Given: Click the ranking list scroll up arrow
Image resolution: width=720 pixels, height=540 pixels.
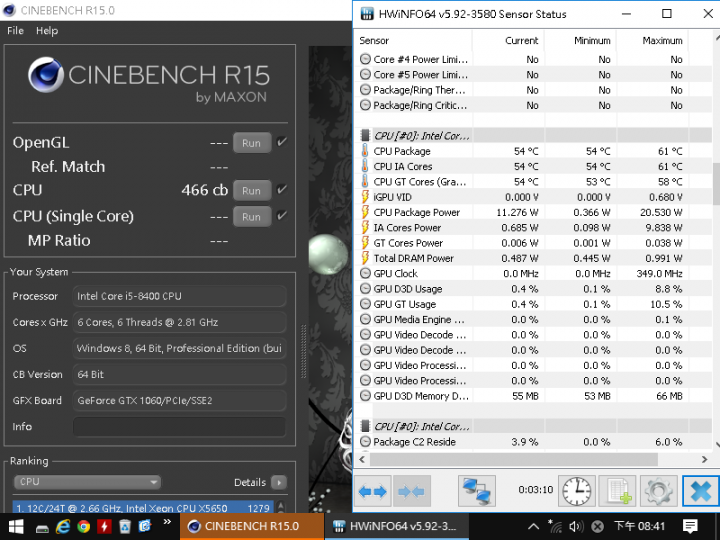Looking at the screenshot, I should (281, 506).
